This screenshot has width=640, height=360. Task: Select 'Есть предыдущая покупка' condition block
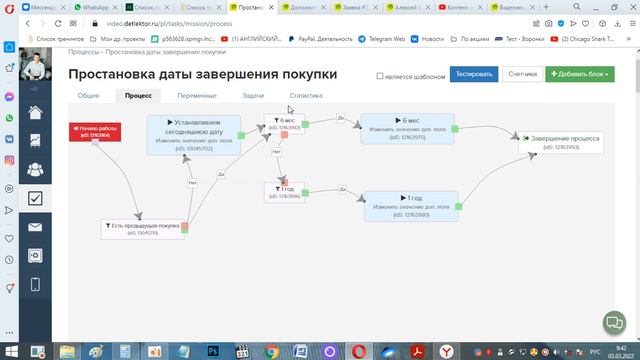(142, 229)
